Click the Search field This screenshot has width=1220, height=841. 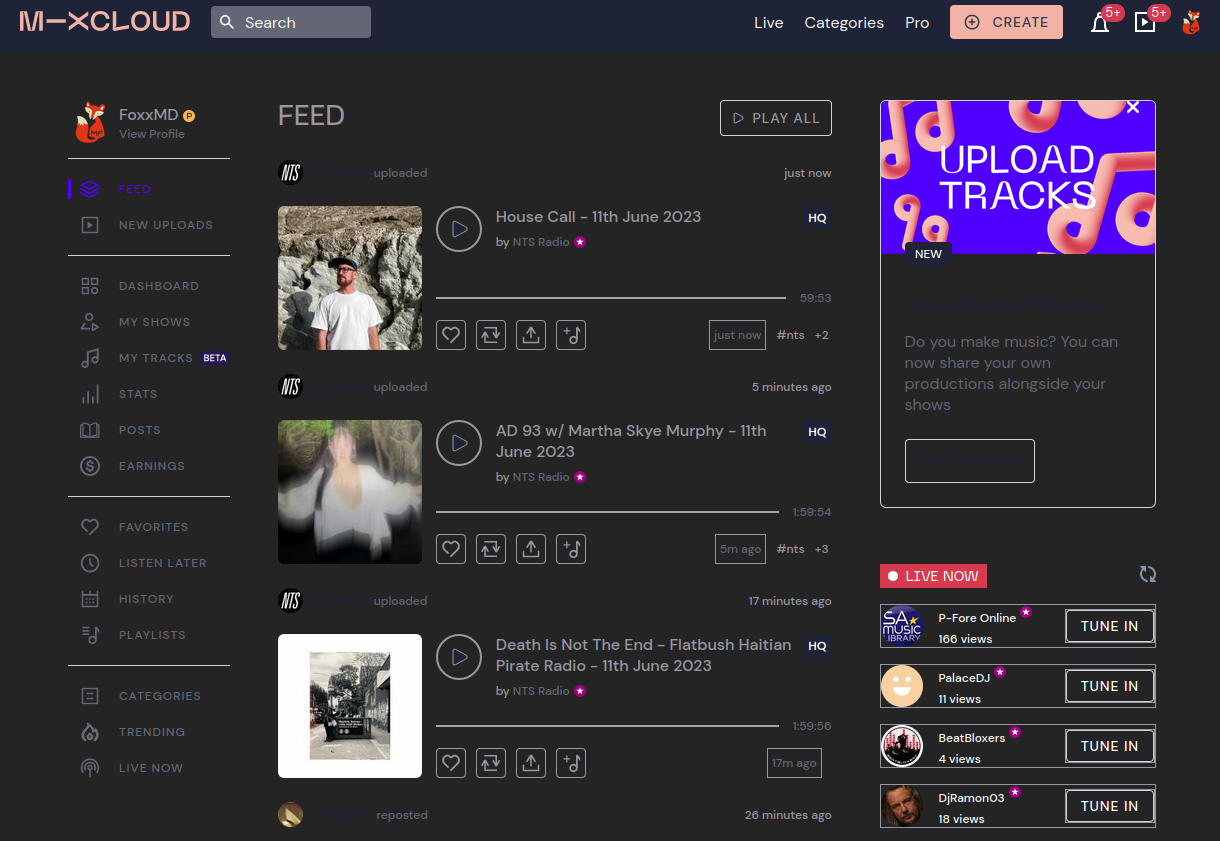click(291, 21)
